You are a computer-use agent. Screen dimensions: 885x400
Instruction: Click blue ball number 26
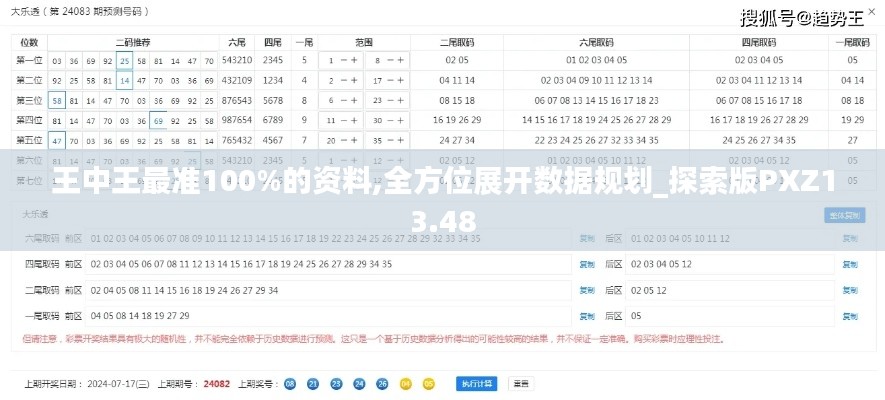383,384
